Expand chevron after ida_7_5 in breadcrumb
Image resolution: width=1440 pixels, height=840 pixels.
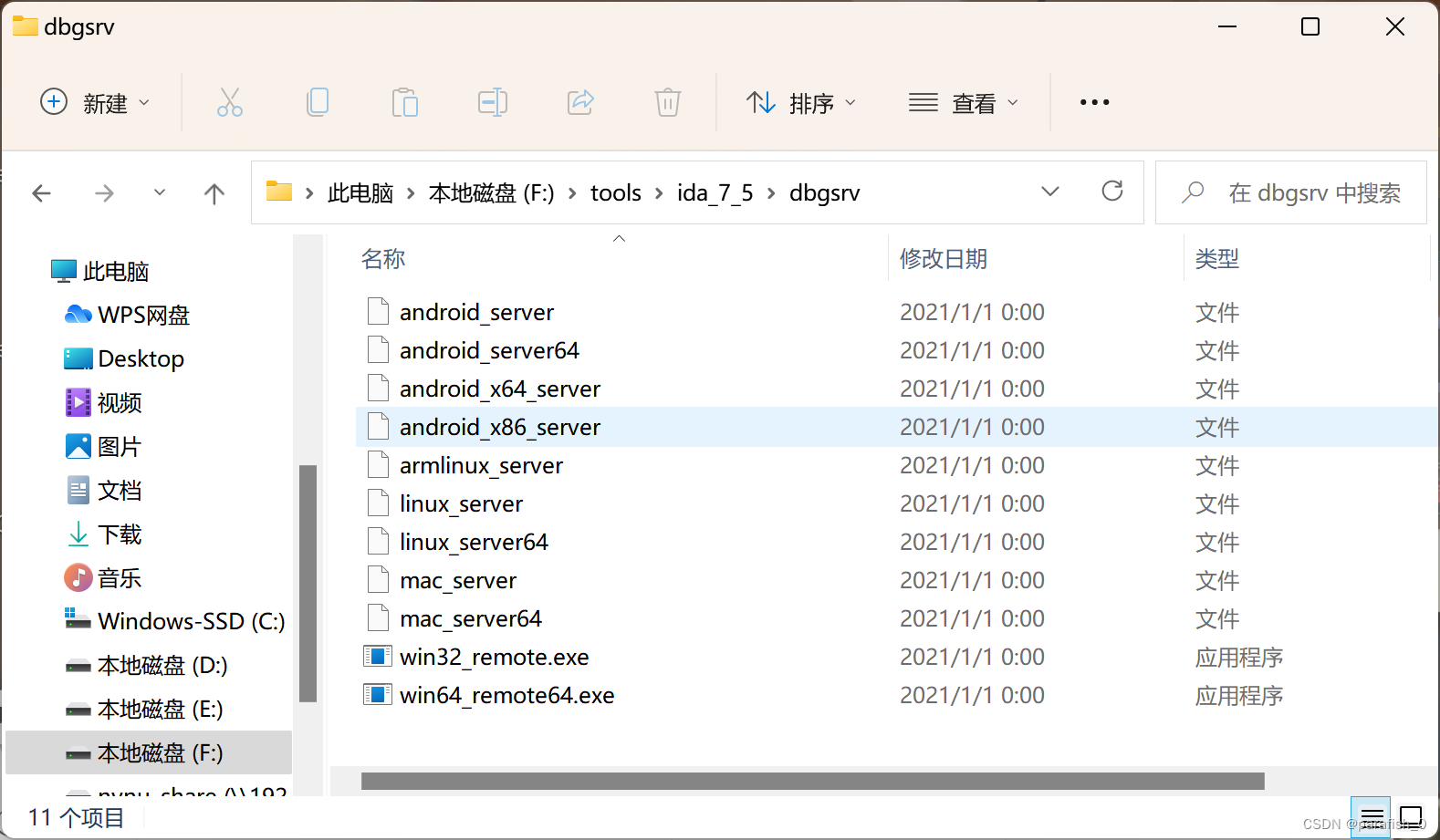pos(771,193)
